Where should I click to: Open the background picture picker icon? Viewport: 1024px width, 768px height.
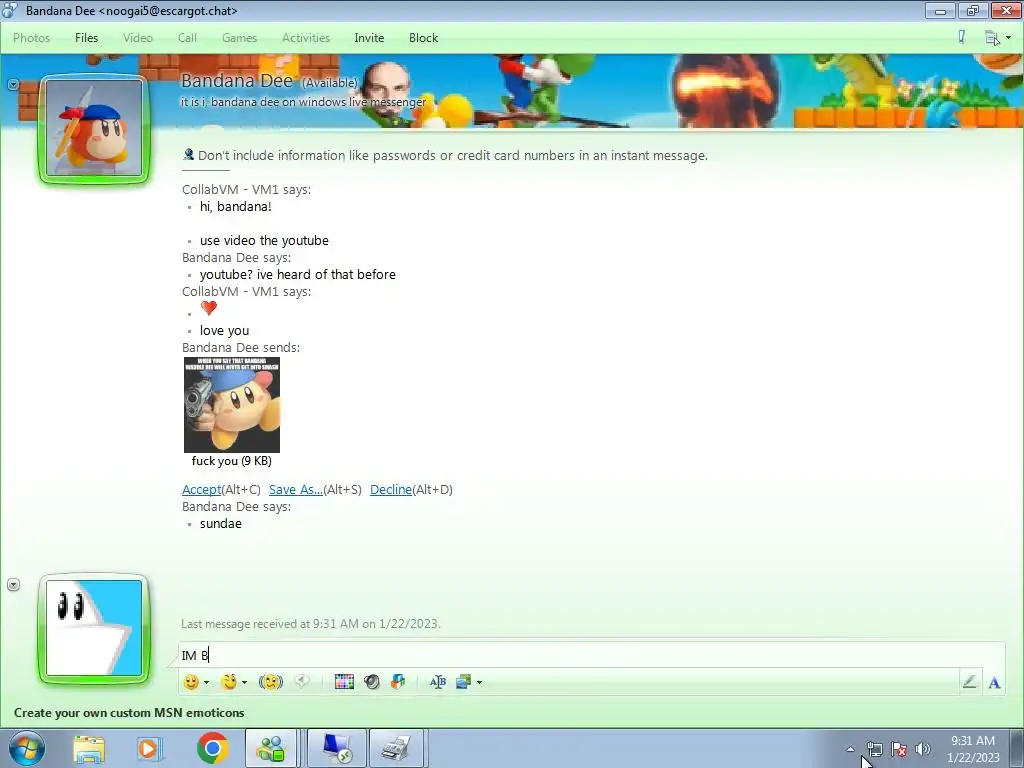(464, 682)
